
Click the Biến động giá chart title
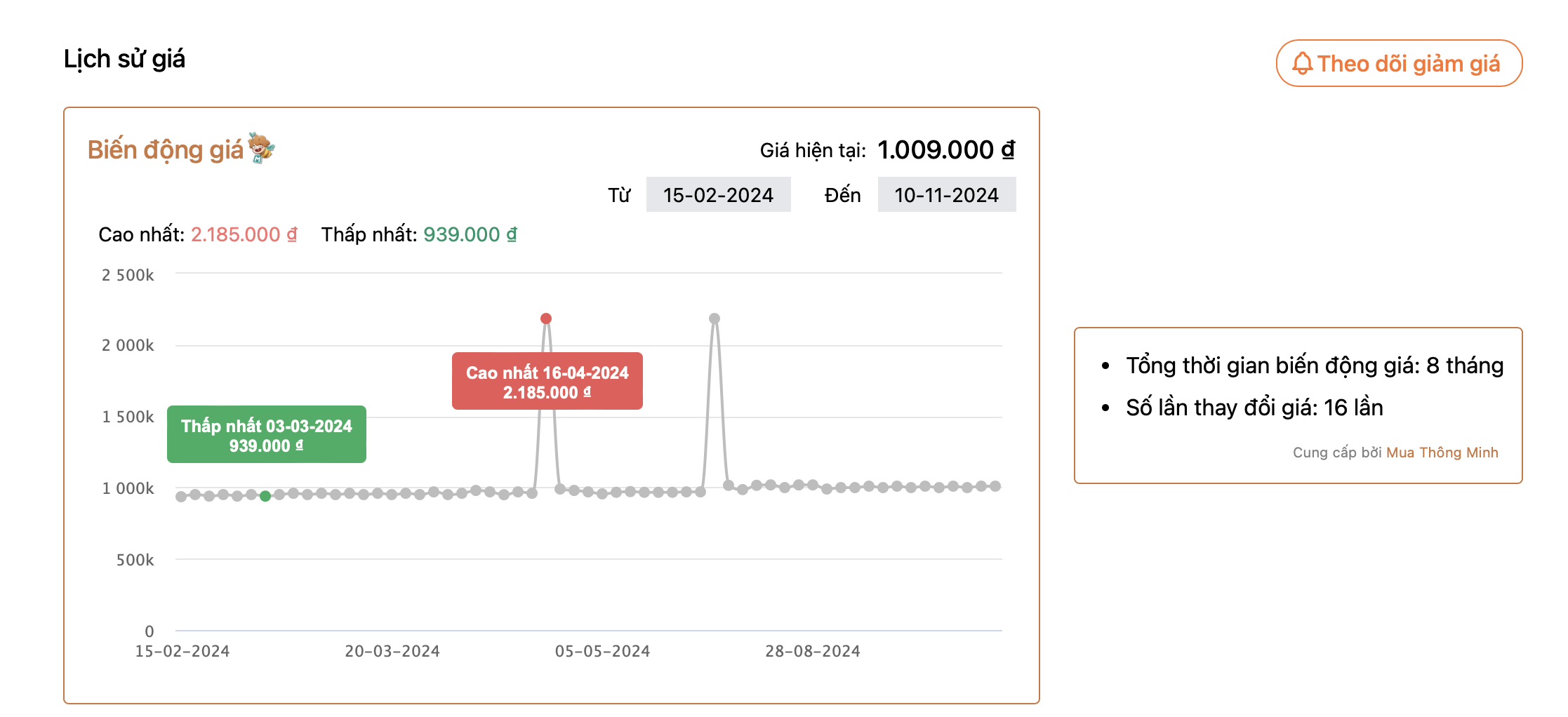(x=165, y=150)
